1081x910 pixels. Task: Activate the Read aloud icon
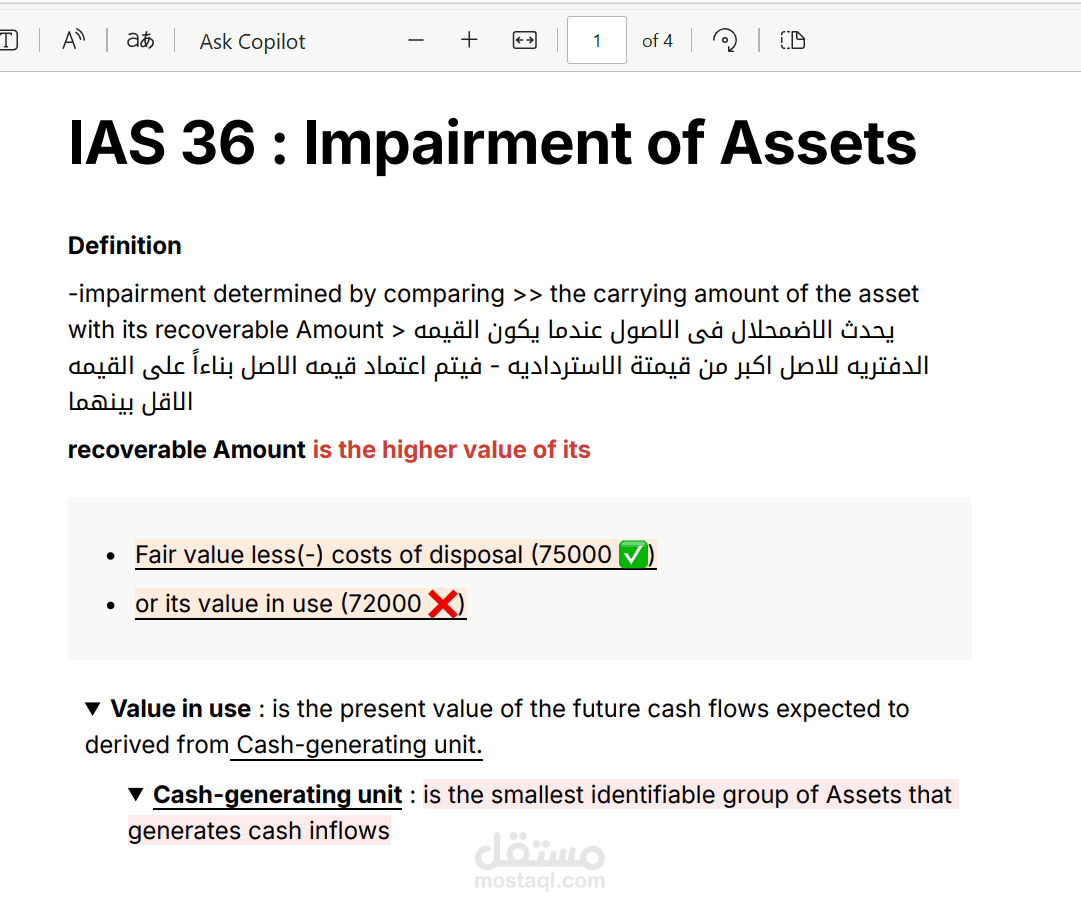[73, 41]
